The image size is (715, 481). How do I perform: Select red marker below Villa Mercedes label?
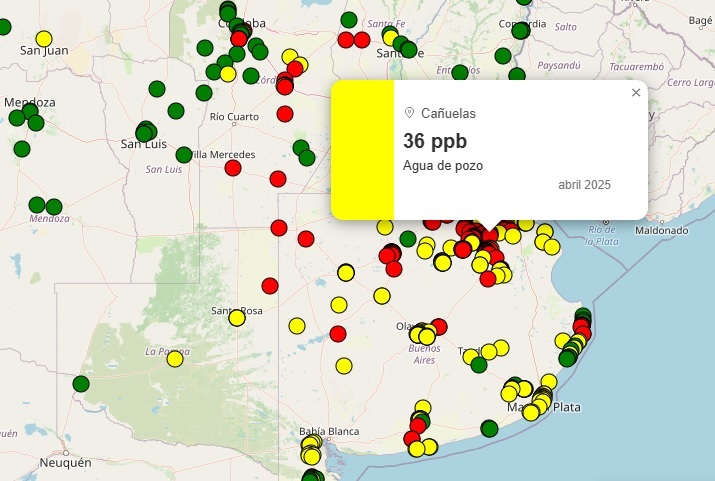233,168
